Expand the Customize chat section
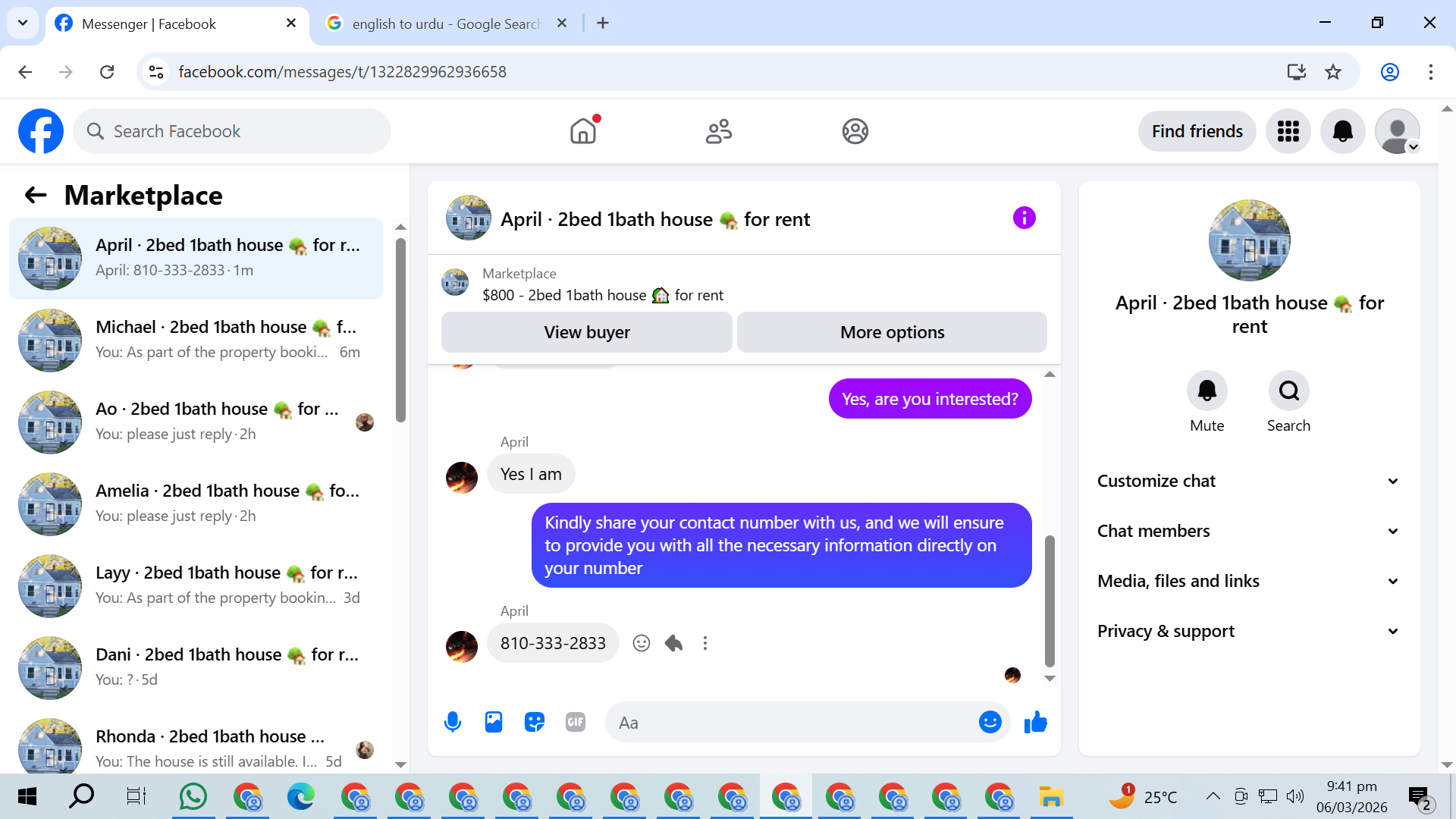This screenshot has width=1456, height=819. (x=1248, y=481)
